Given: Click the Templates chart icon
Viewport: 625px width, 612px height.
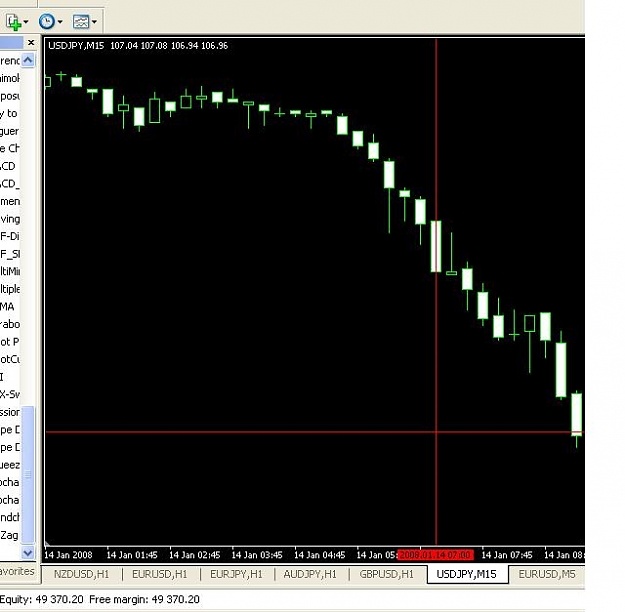Looking at the screenshot, I should pyautogui.click(x=81, y=22).
